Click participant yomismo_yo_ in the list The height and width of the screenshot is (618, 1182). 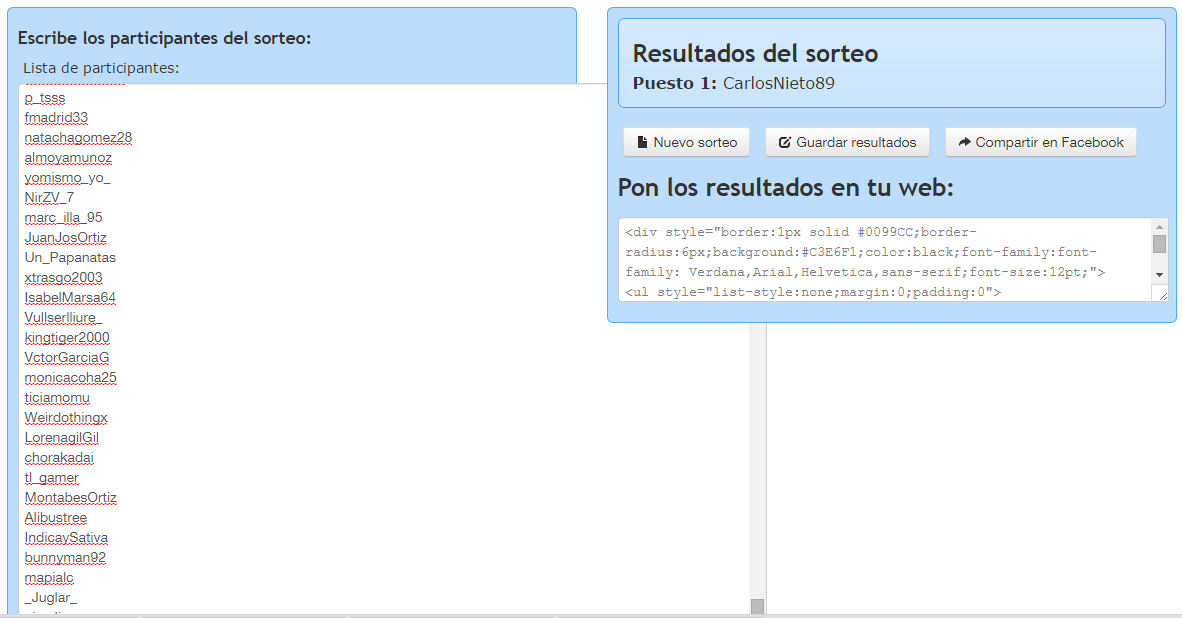(x=67, y=178)
